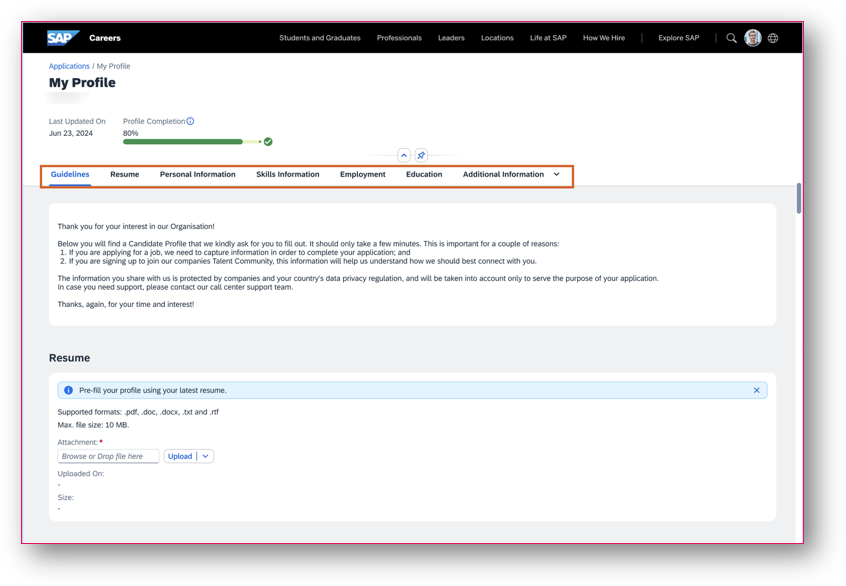846x586 pixels.
Task: Click 'Max. file size: 10 MB.' text
Action: (x=93, y=425)
